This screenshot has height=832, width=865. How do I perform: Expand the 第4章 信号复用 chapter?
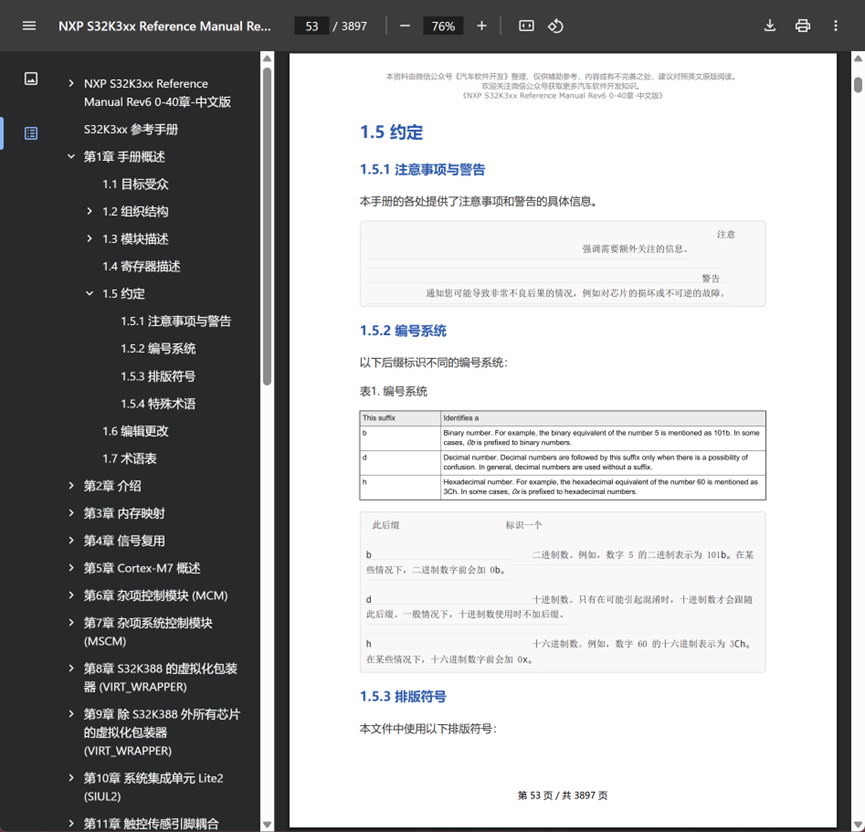tap(71, 540)
